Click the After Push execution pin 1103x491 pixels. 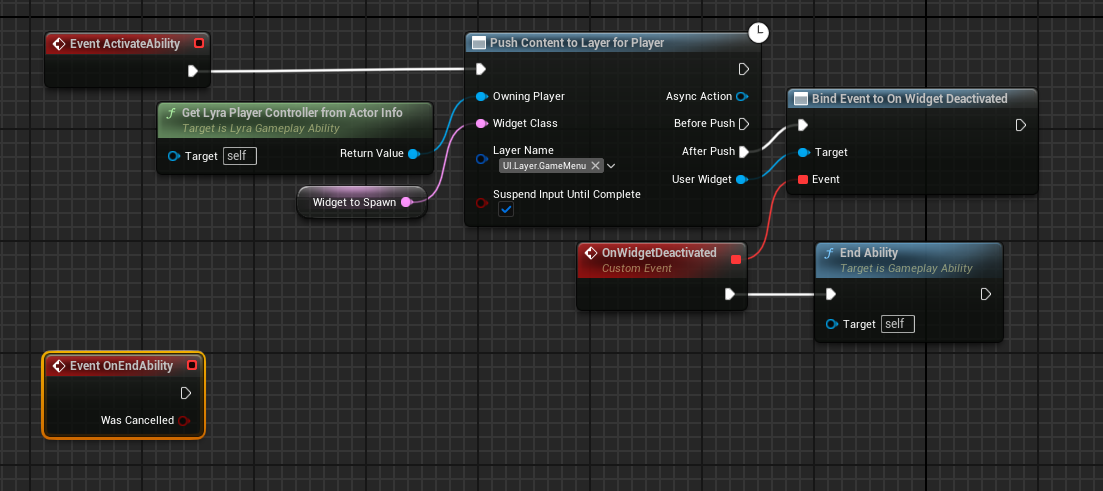tap(743, 152)
